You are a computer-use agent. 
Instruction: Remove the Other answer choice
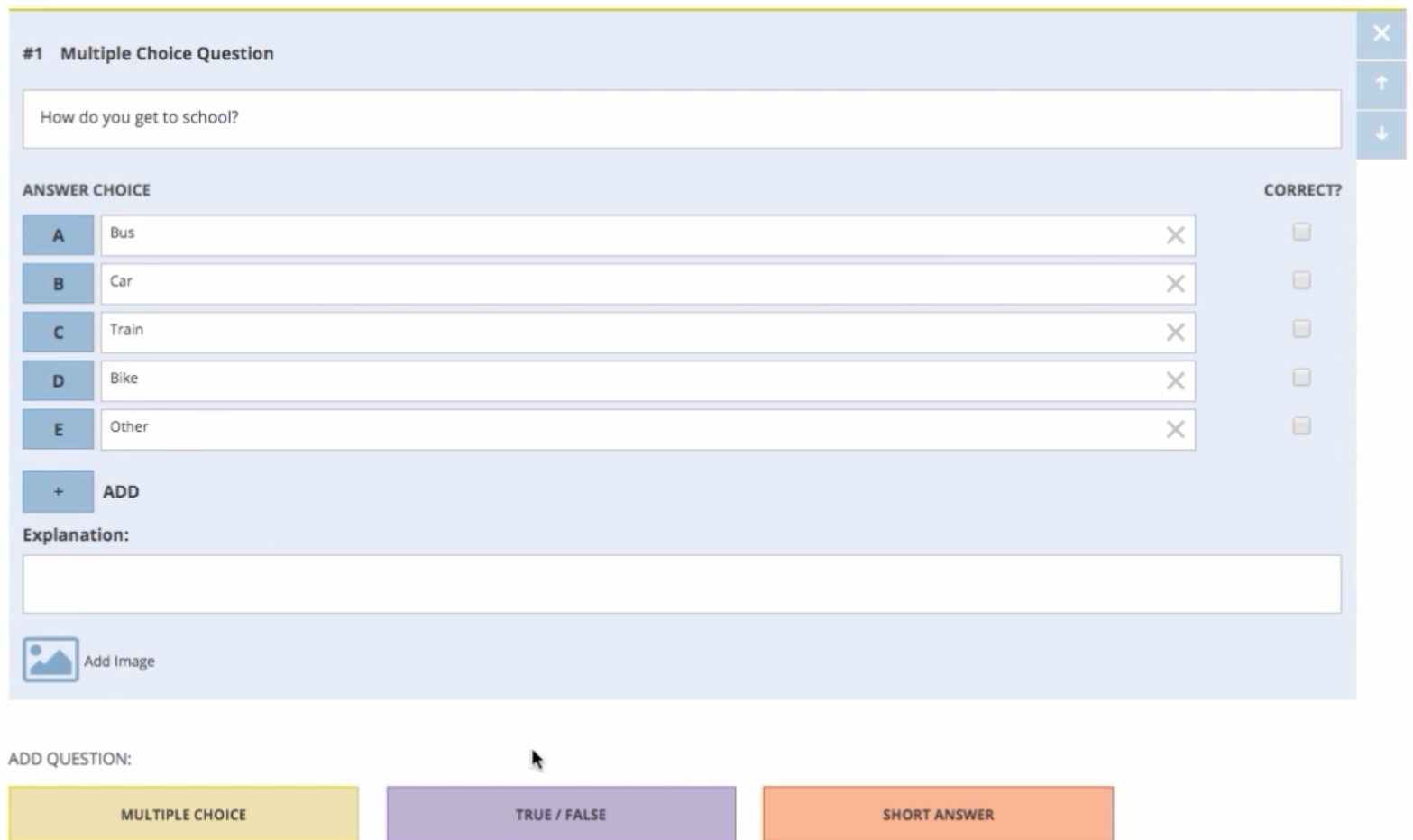1175,430
